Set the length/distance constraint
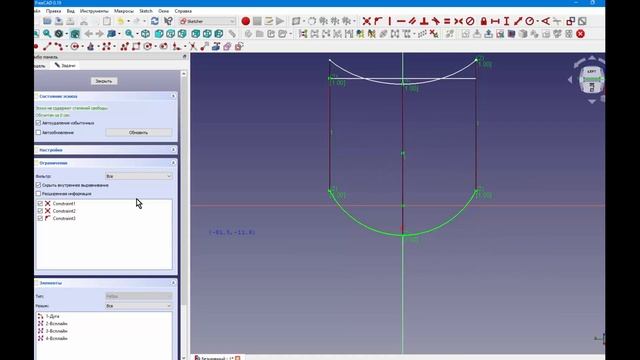 tap(518, 21)
